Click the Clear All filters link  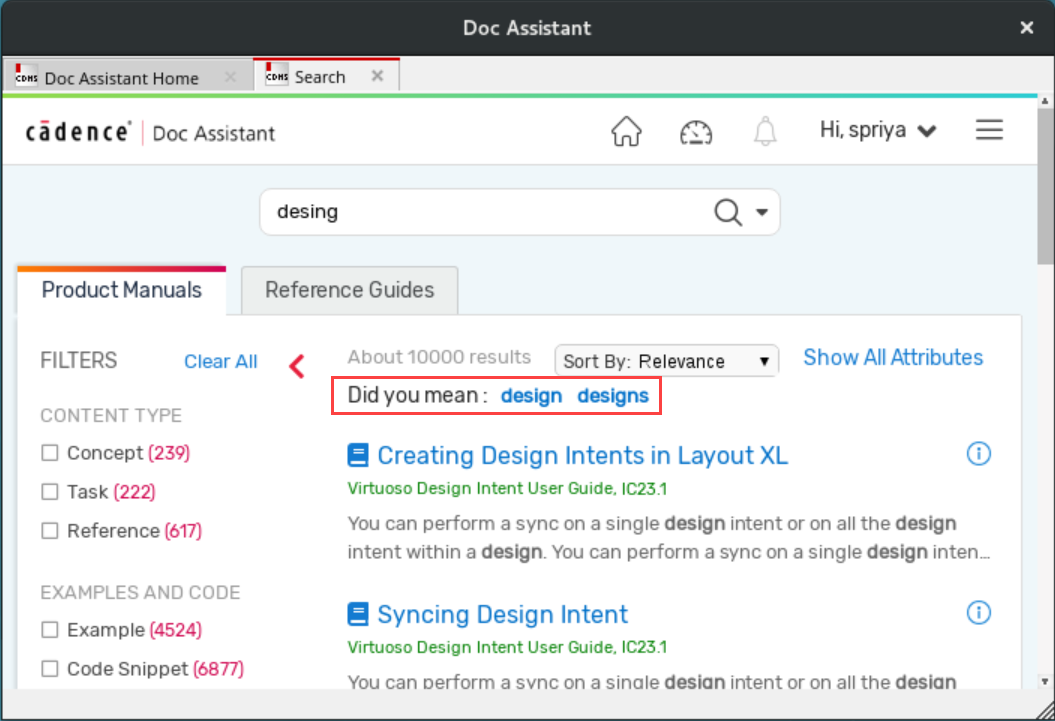pyautogui.click(x=220, y=362)
